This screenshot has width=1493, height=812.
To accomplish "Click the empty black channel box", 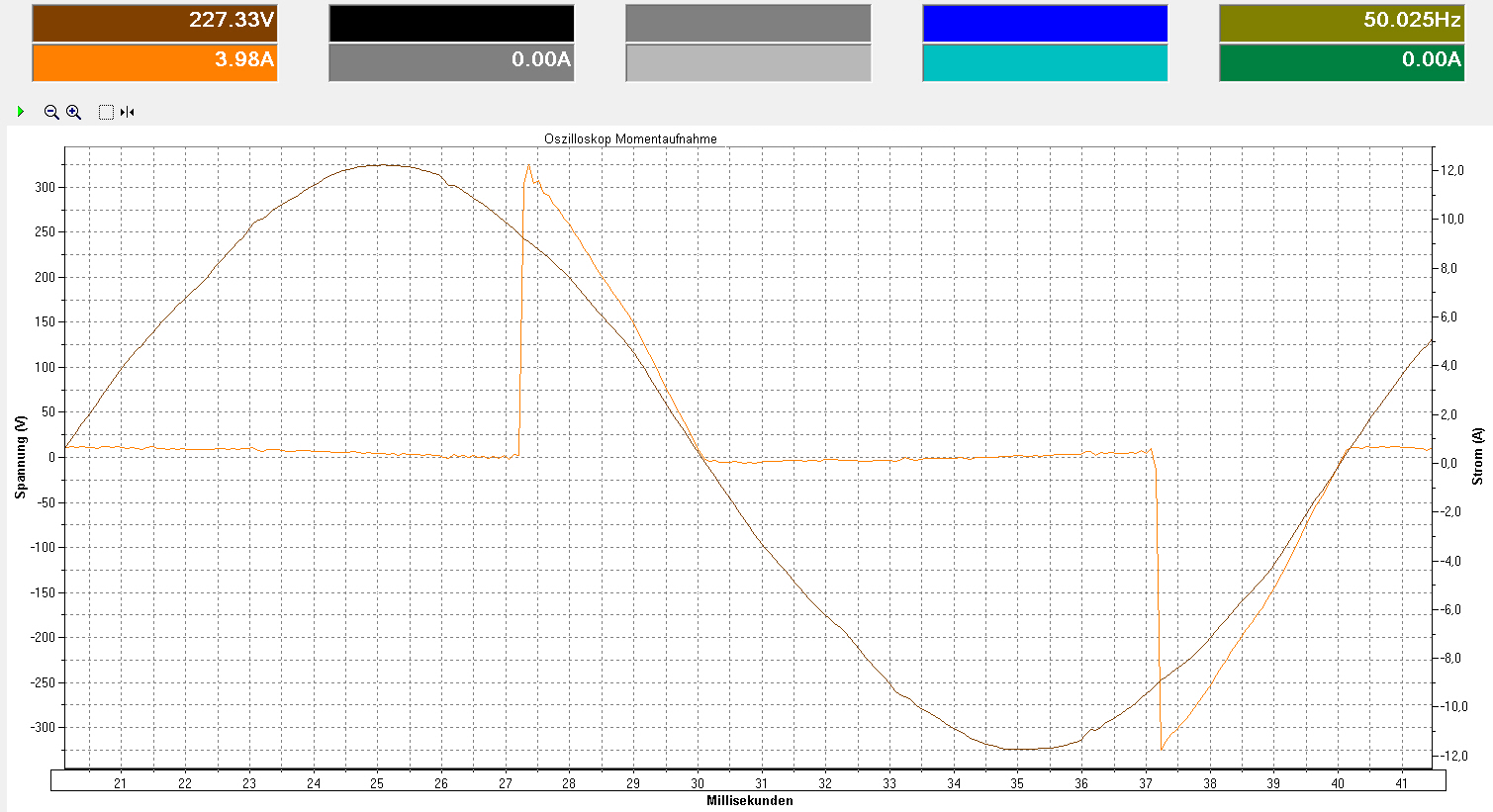I will click(x=451, y=23).
